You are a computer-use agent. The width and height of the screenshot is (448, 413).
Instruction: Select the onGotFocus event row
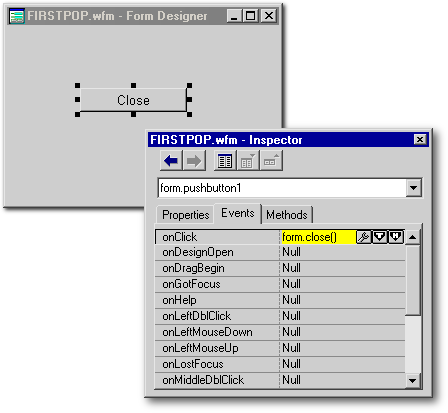280,284
